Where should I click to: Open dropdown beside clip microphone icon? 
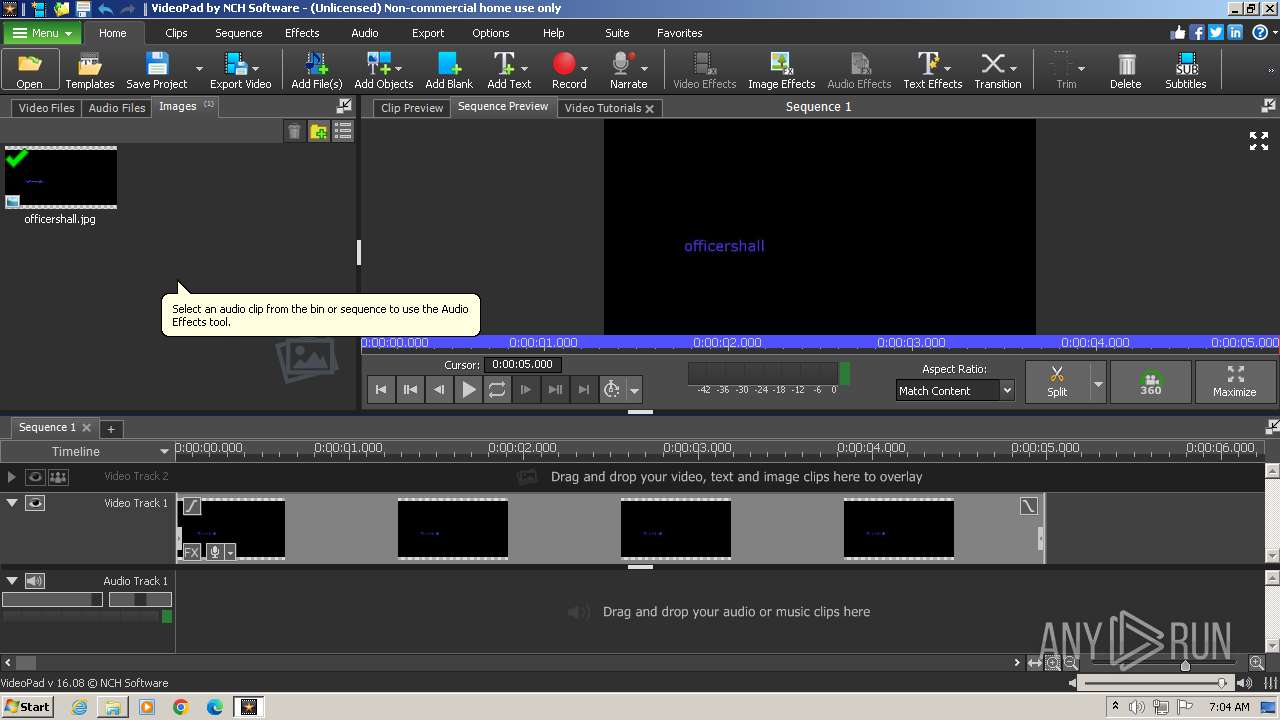click(x=230, y=553)
